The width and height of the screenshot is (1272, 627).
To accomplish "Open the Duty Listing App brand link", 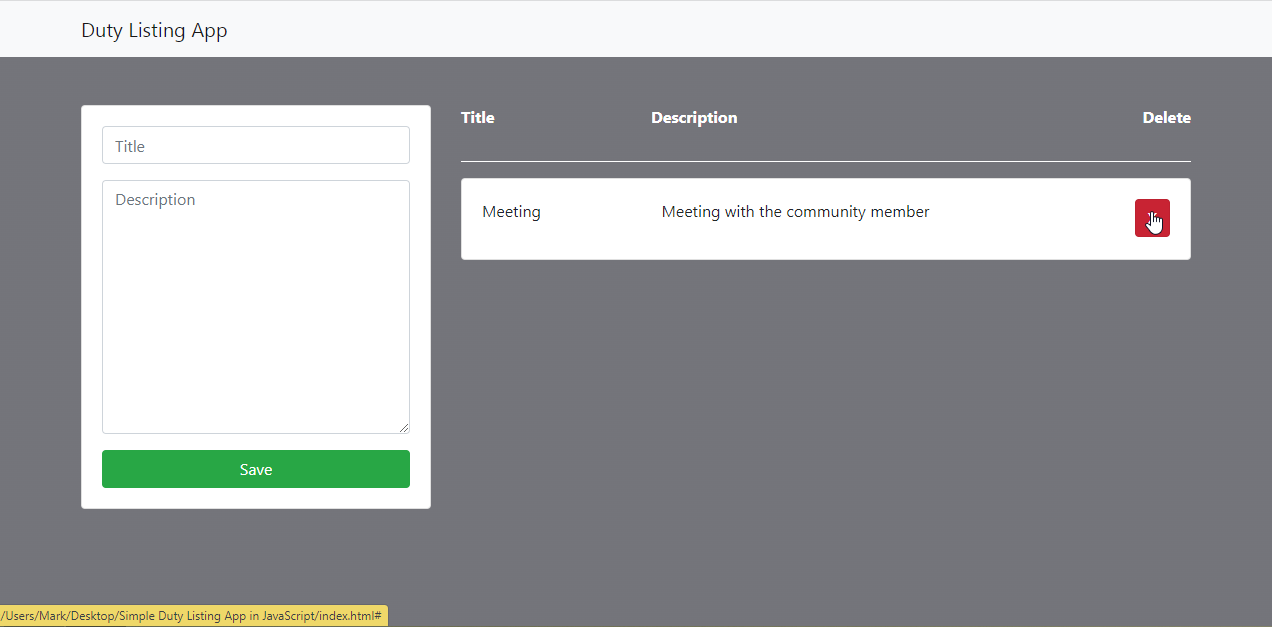I will [154, 30].
